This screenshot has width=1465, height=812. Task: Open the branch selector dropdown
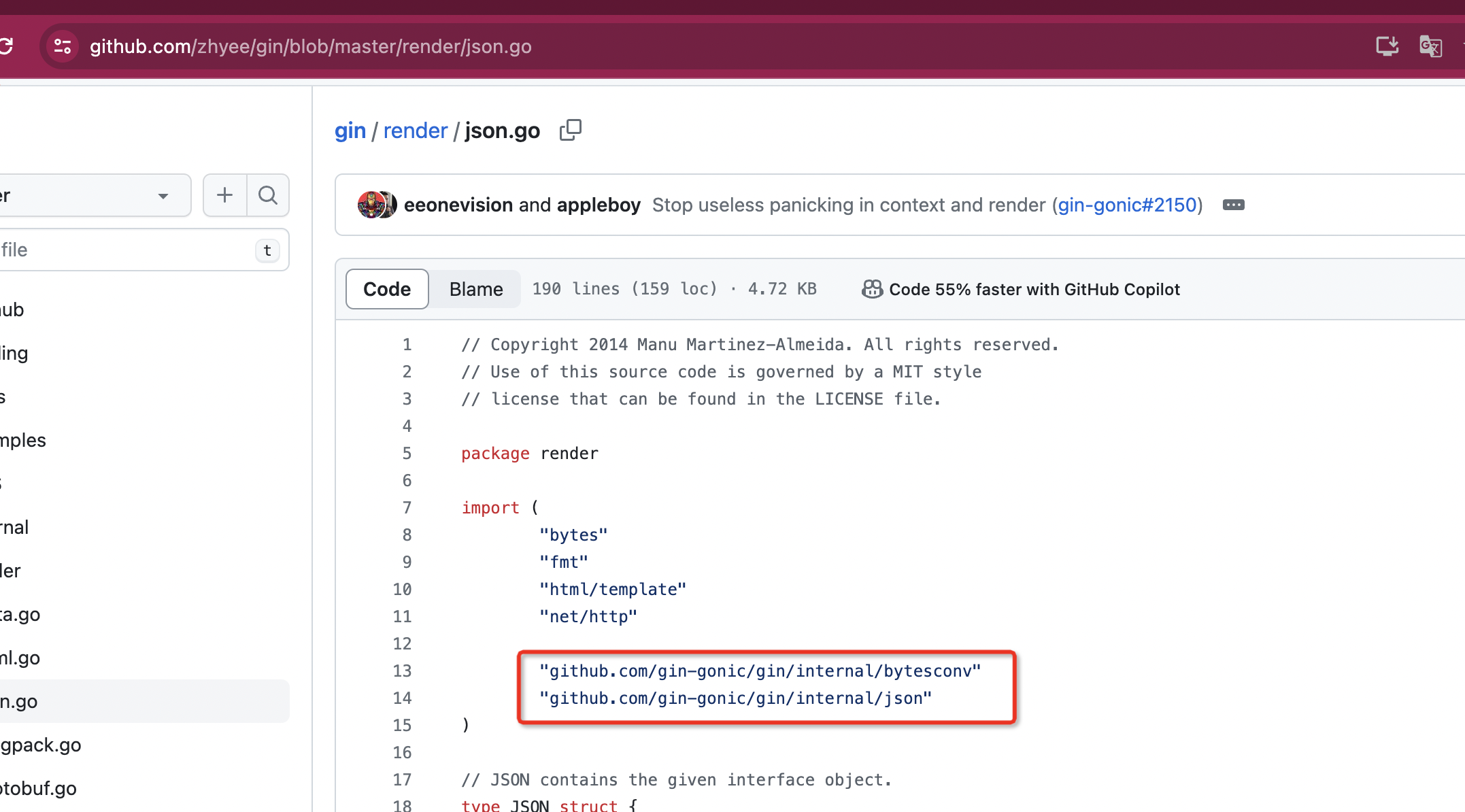point(94,196)
